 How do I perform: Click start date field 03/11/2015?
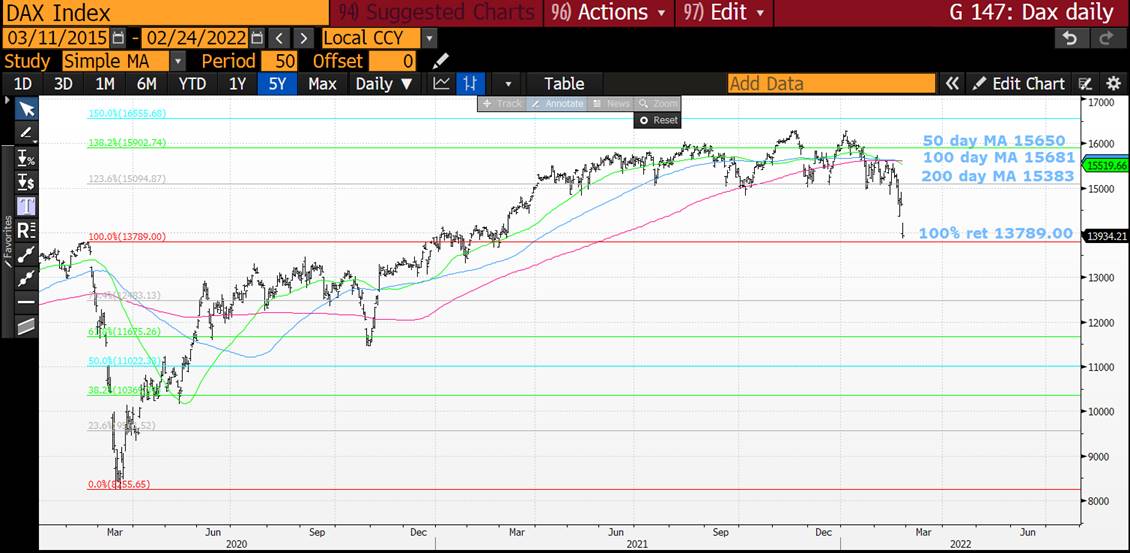pyautogui.click(x=56, y=37)
